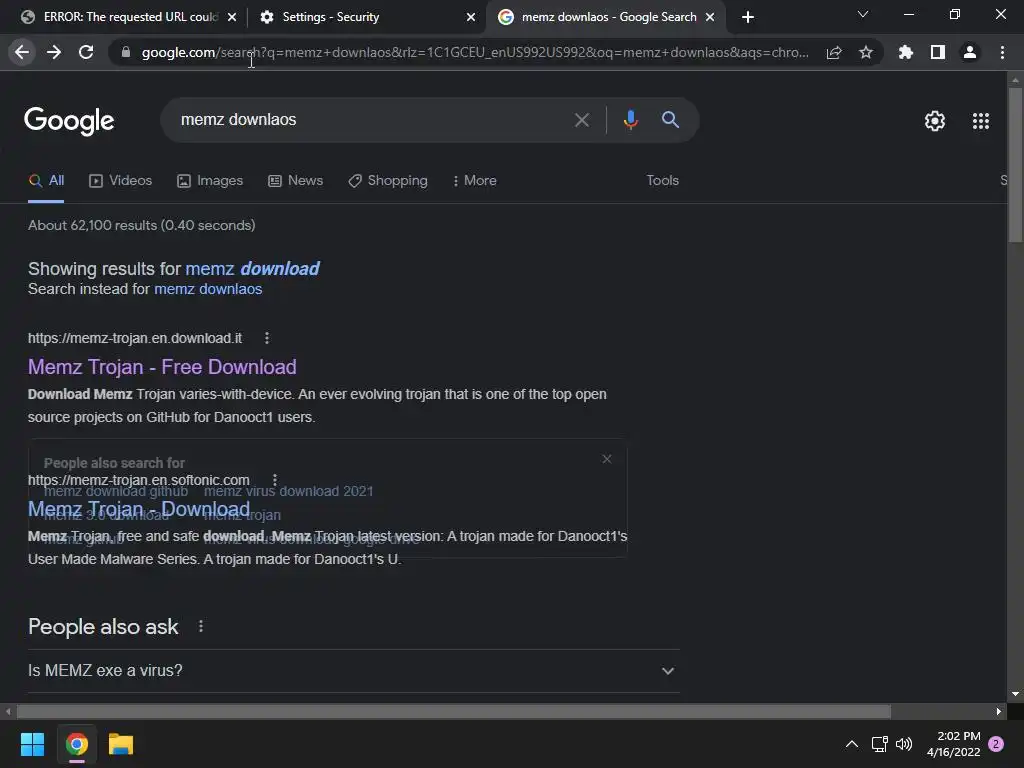
Task: Reload the current page
Action: coord(86,52)
